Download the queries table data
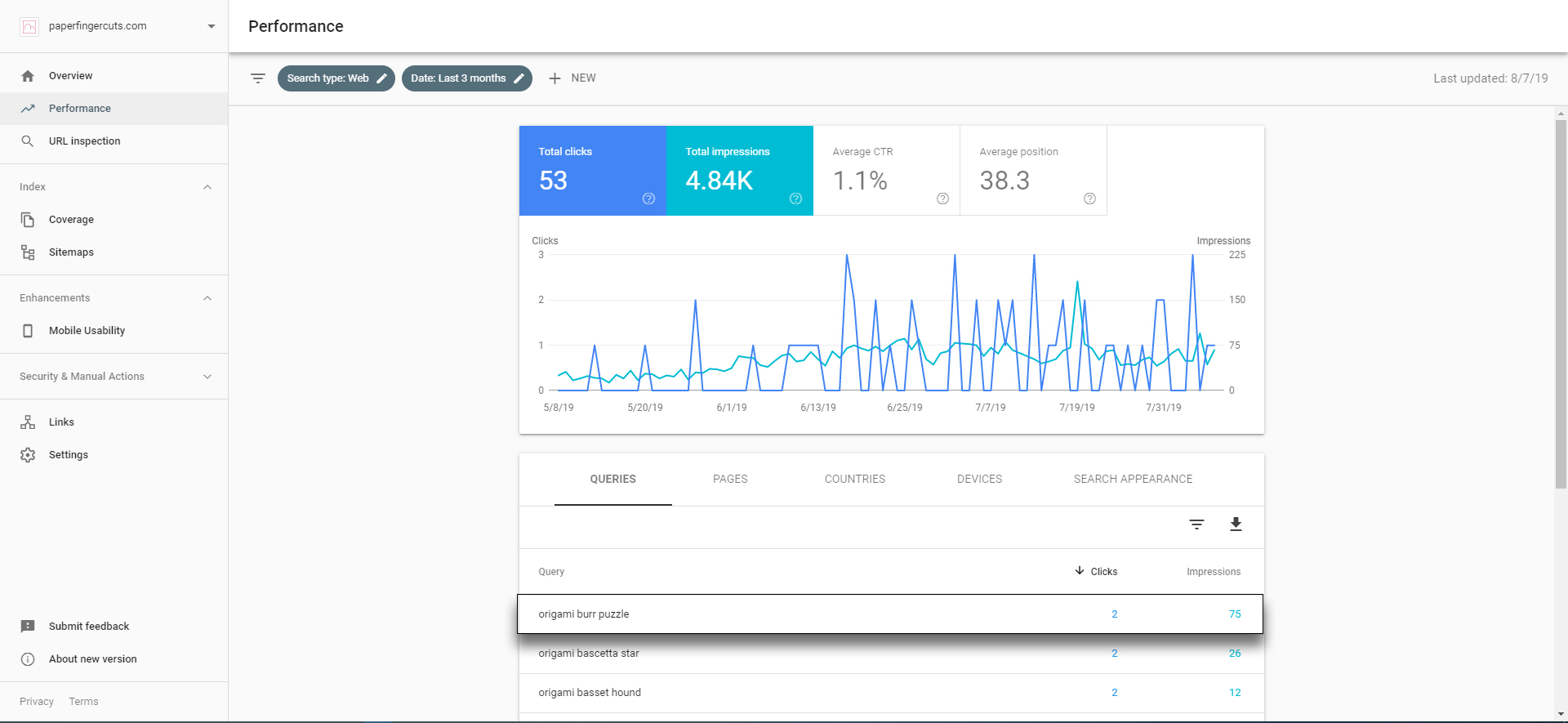Viewport: 1568px width, 723px height. click(x=1236, y=524)
